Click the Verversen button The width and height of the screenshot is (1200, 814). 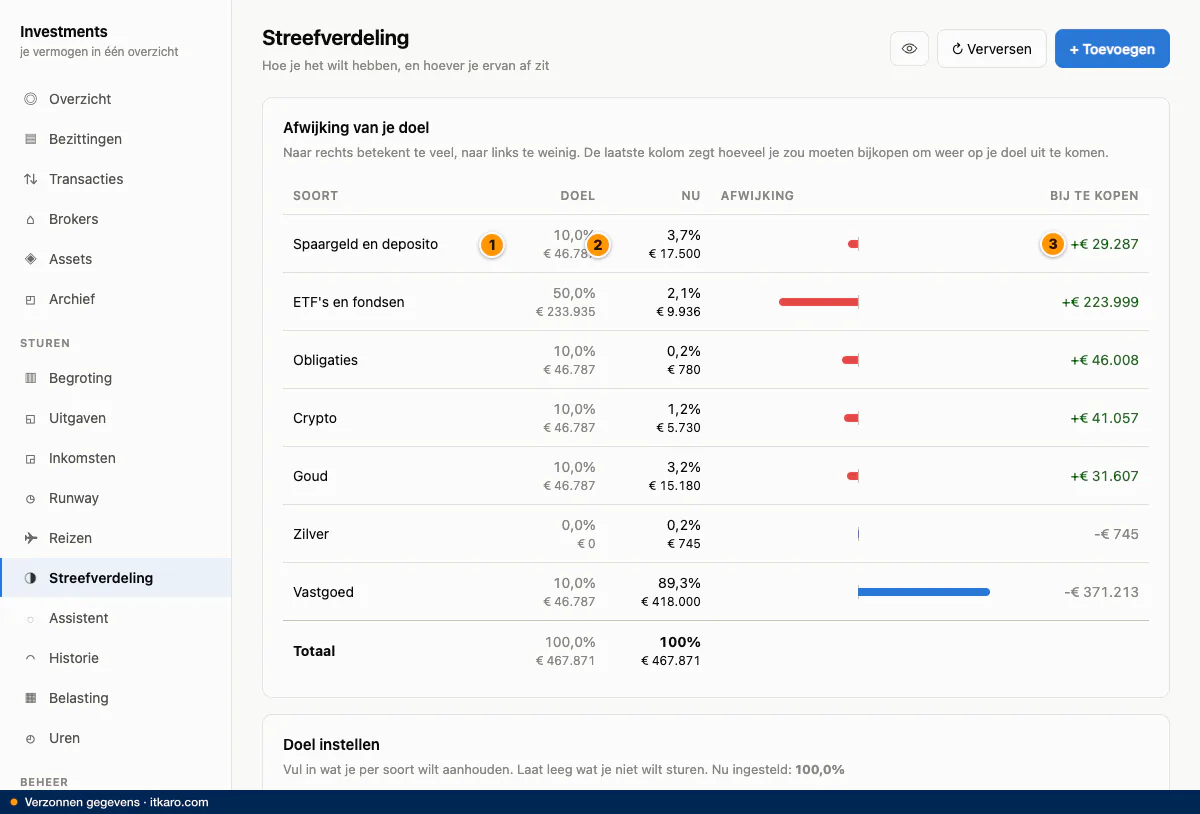point(991,48)
